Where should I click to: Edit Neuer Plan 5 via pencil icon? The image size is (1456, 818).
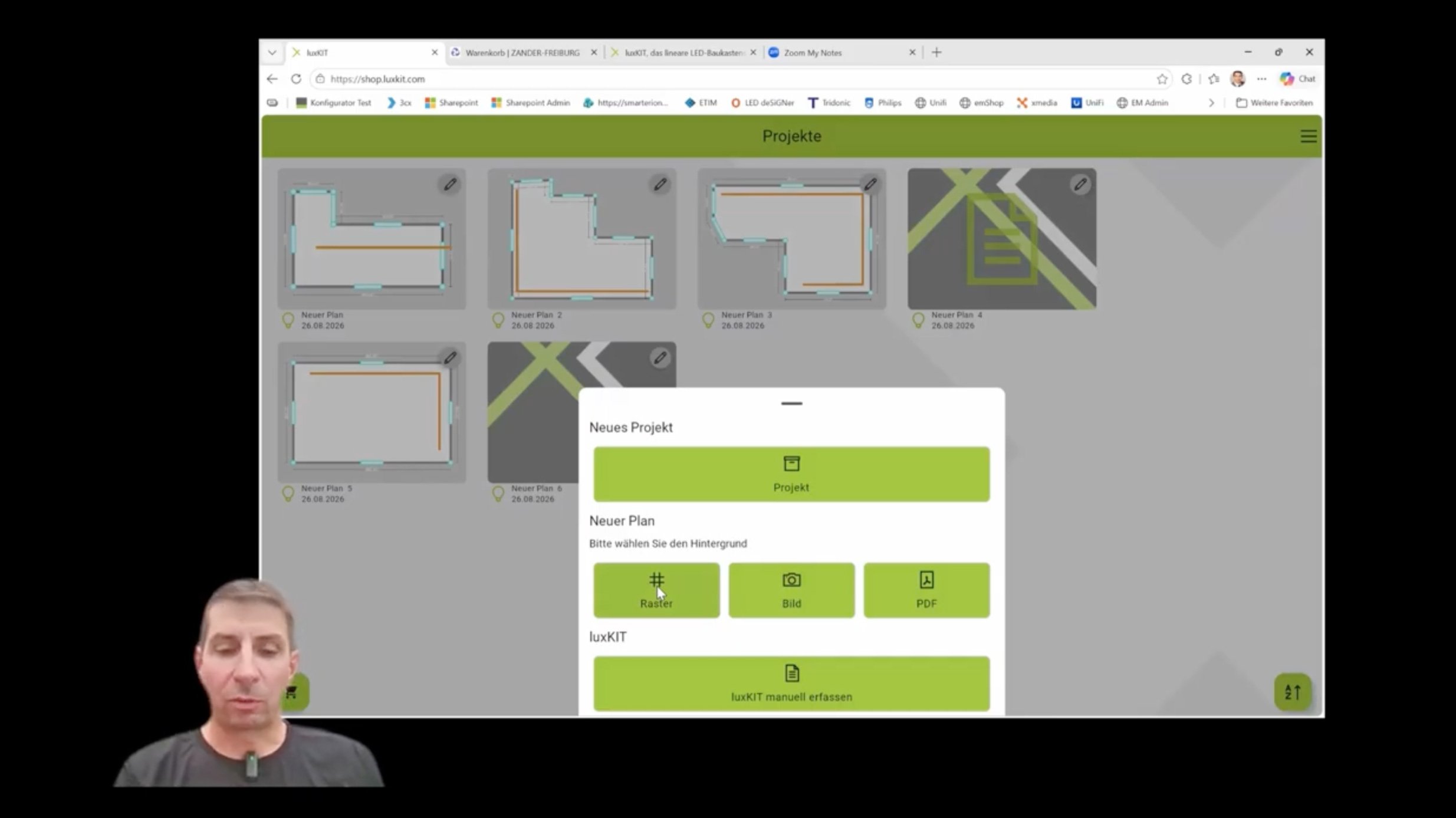(x=450, y=358)
